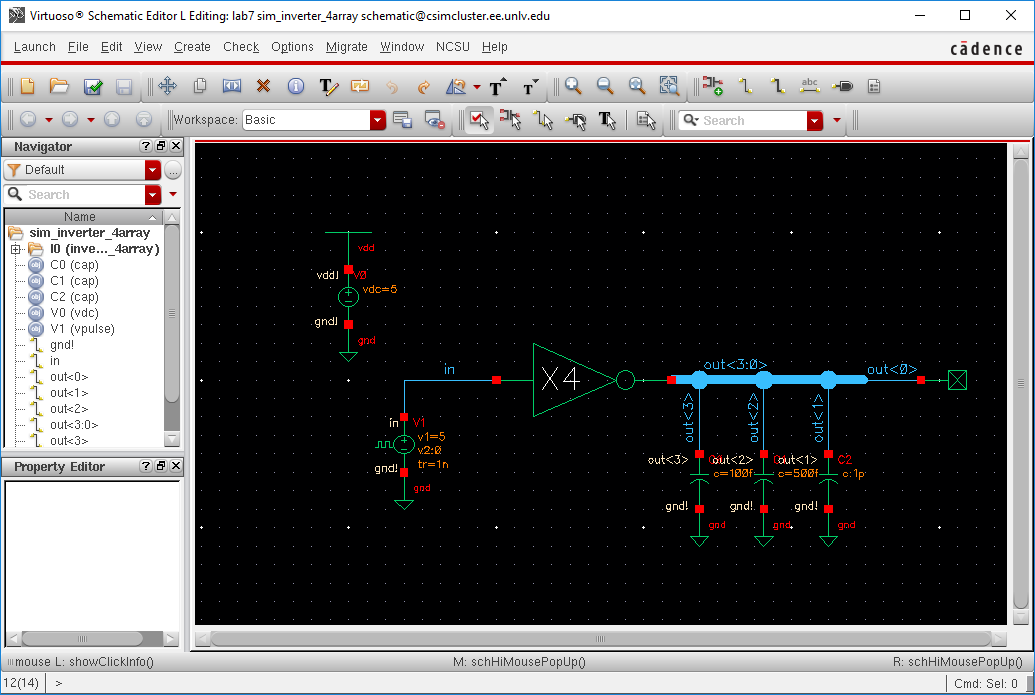Toggle the instance selection filter icon
This screenshot has width=1035, height=695.
pyautogui.click(x=511, y=120)
